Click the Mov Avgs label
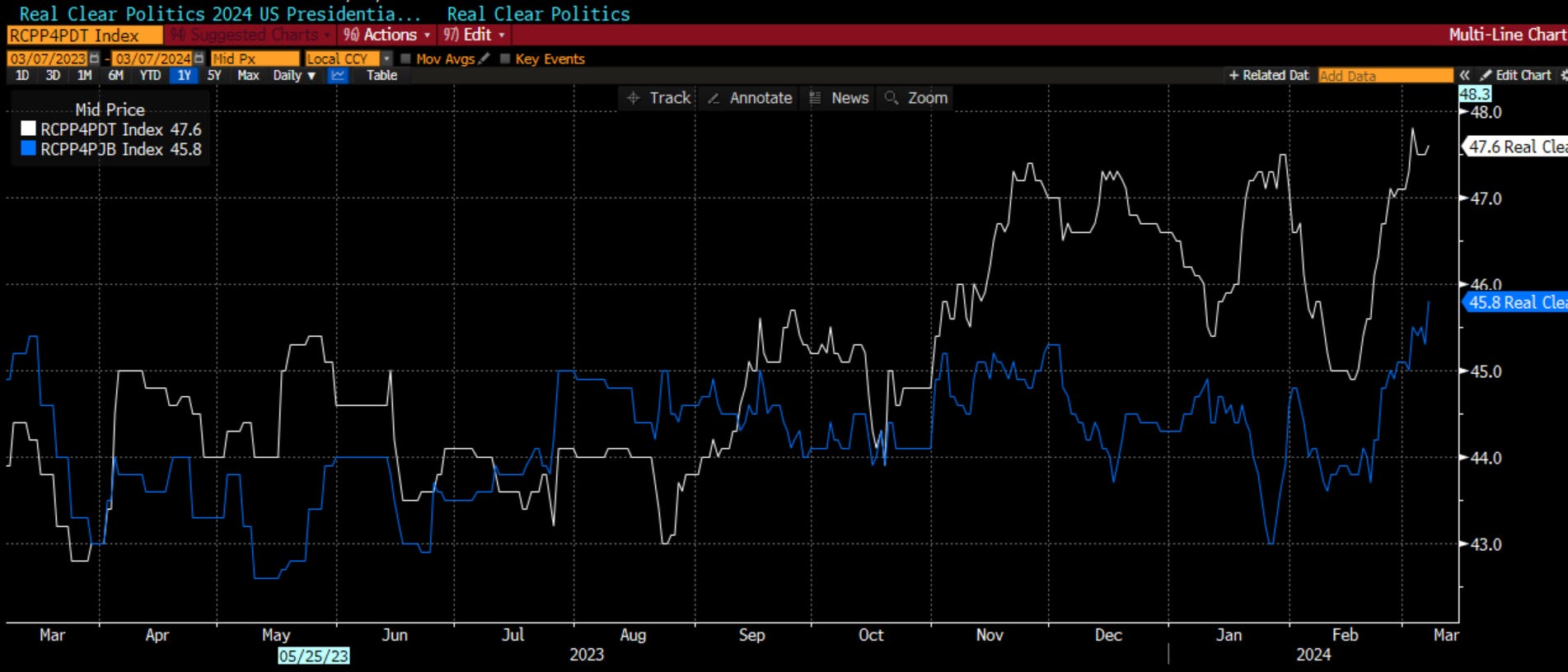Image resolution: width=1568 pixels, height=672 pixels. click(445, 58)
